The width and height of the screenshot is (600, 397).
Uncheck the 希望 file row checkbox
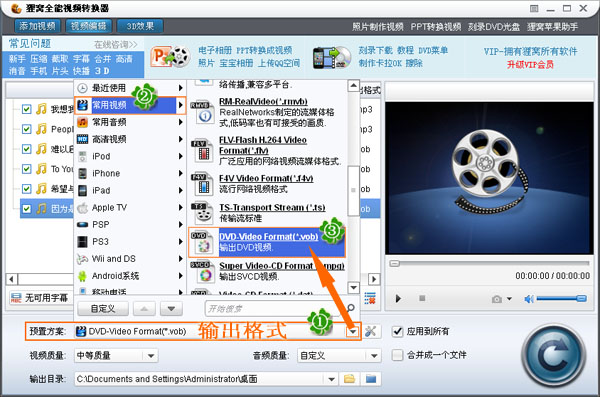click(26, 189)
